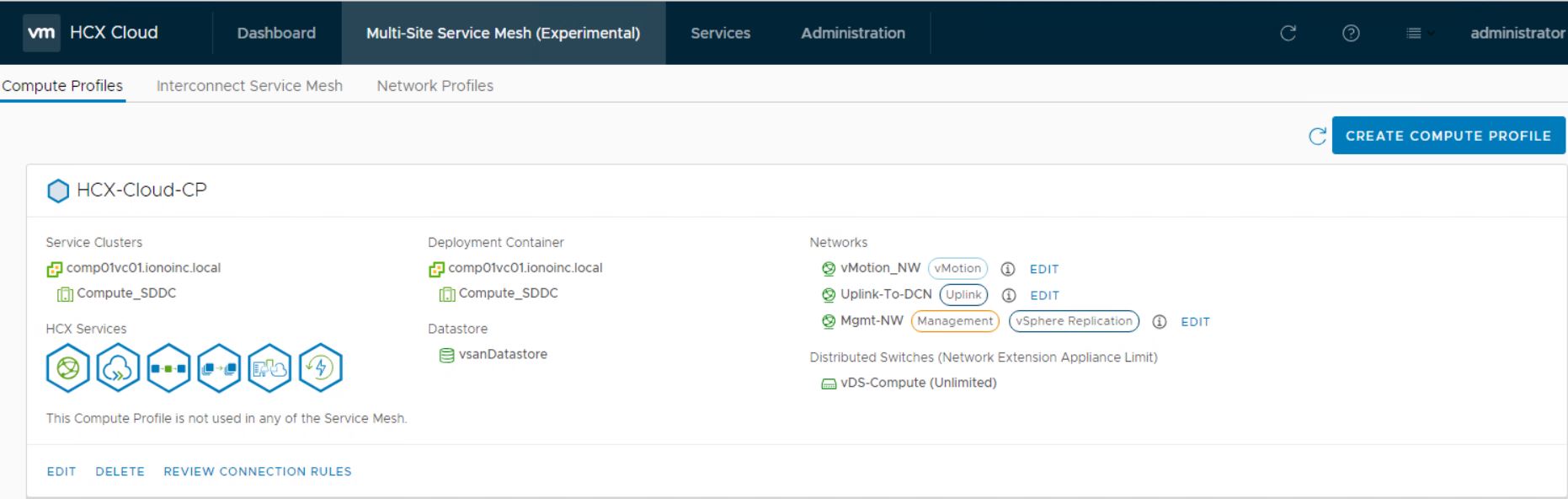
Task: Edit the Mgmt-NW network entry
Action: click(1195, 322)
